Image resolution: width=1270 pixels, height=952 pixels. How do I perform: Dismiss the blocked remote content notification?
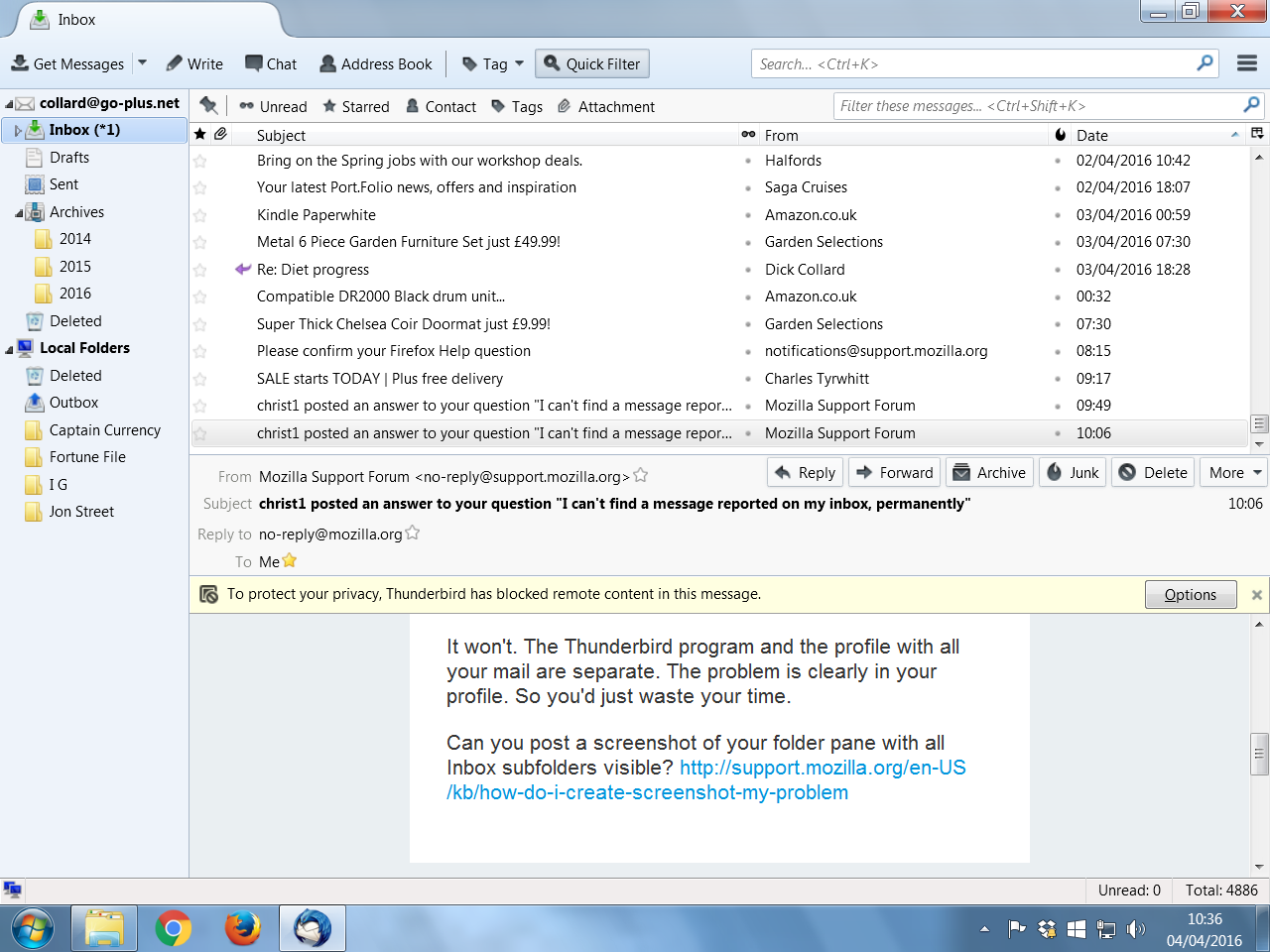pyautogui.click(x=1257, y=595)
